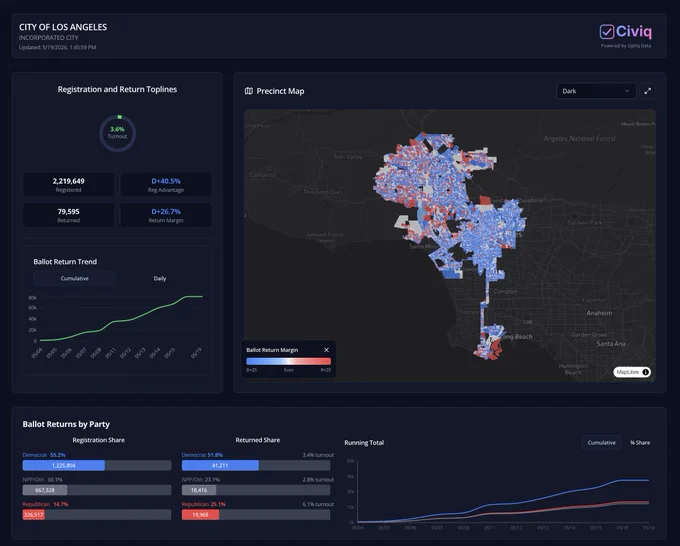Click the D+40.5% Reg Advantage card
This screenshot has height=546, width=680.
click(166, 184)
